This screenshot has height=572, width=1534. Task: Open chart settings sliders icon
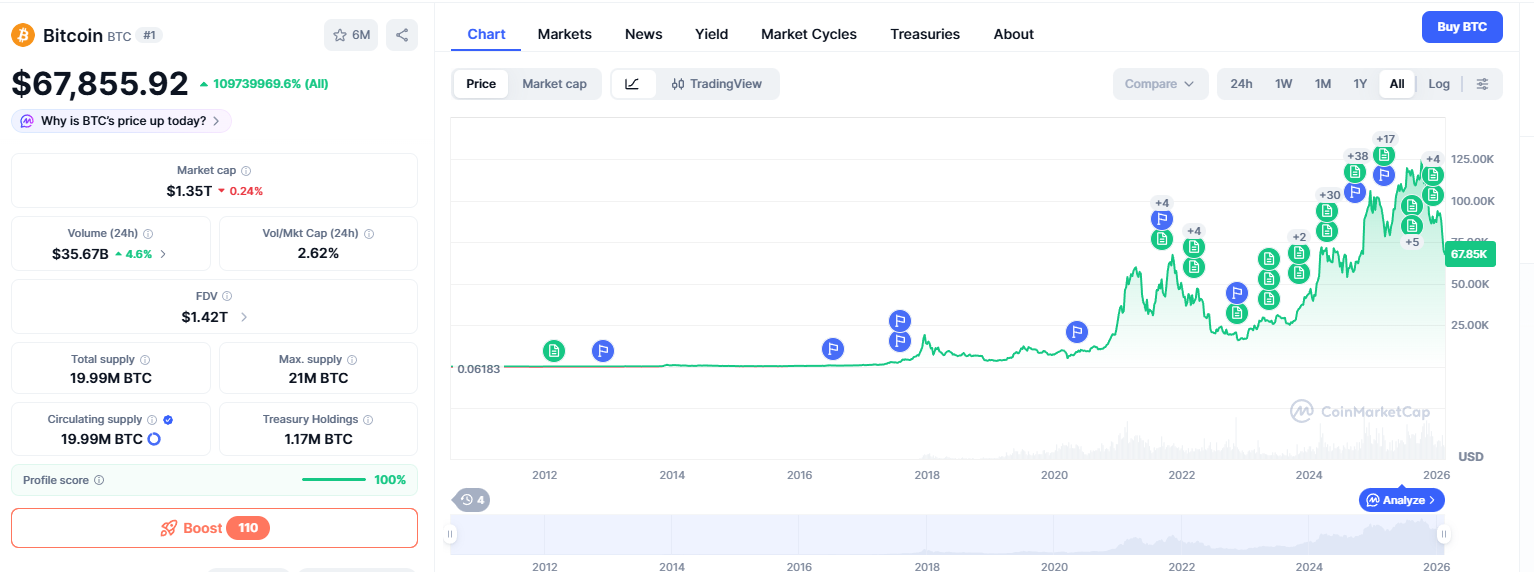pyautogui.click(x=1482, y=84)
